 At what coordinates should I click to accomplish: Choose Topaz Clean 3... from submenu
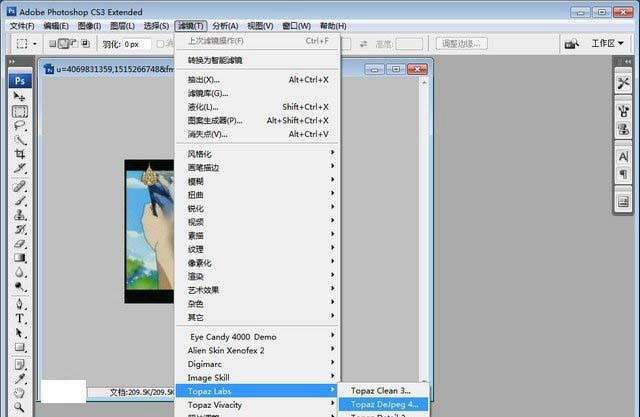tap(384, 390)
